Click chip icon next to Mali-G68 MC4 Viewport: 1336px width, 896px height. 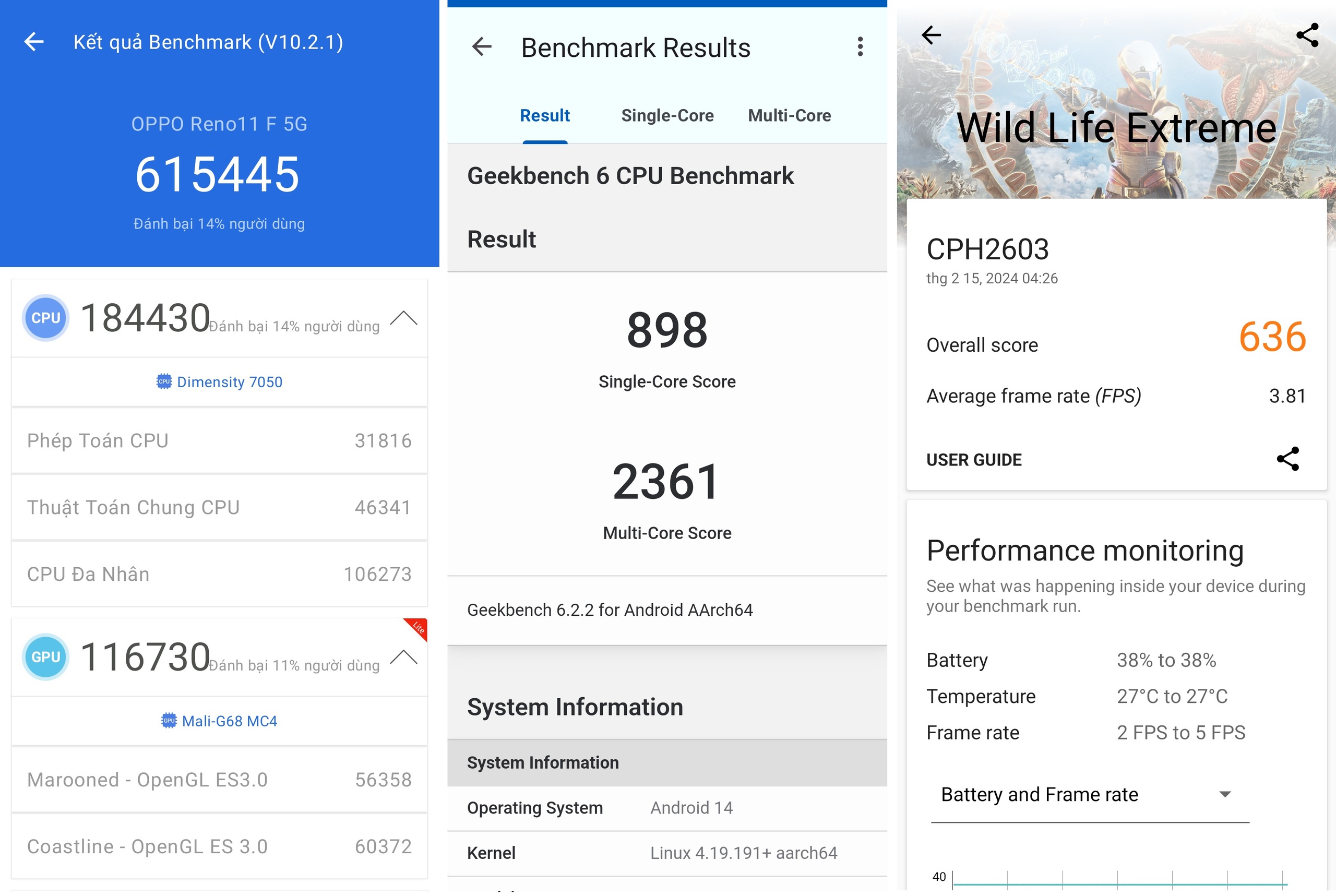(x=169, y=721)
